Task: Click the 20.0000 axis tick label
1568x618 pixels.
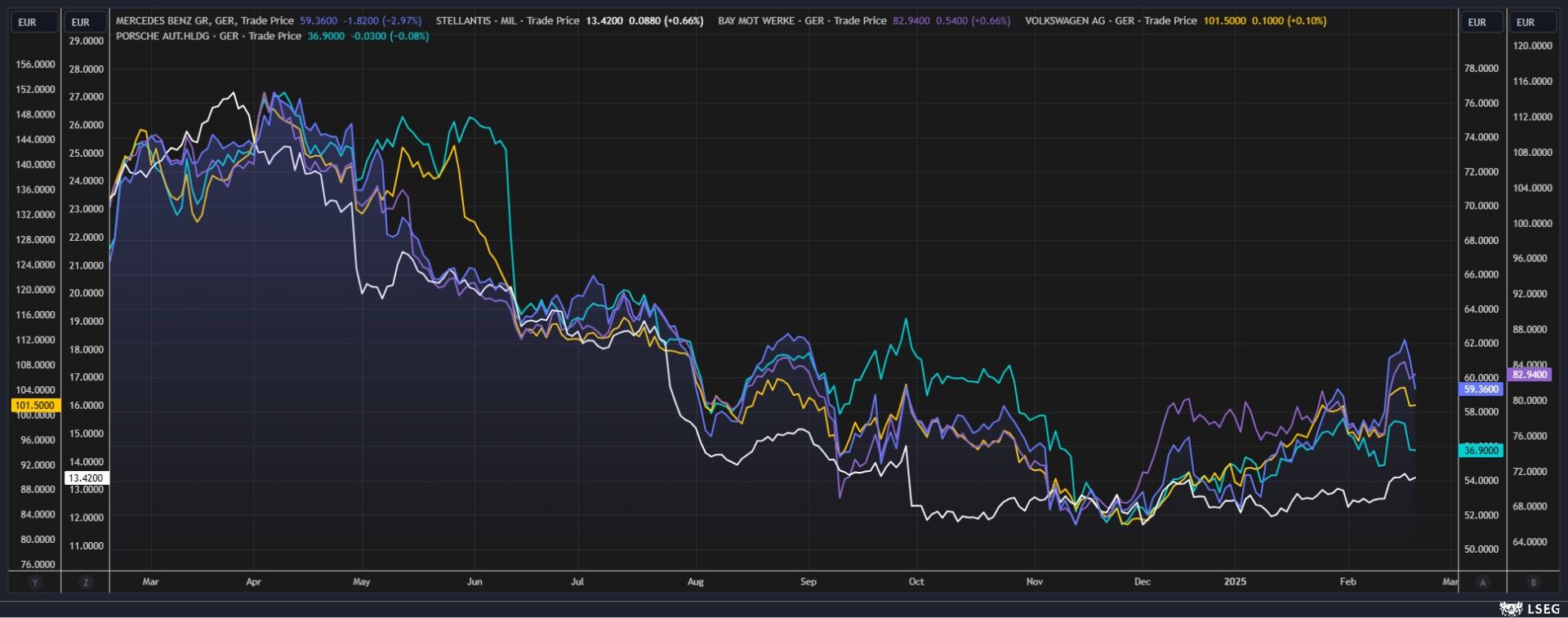Action: click(x=87, y=293)
